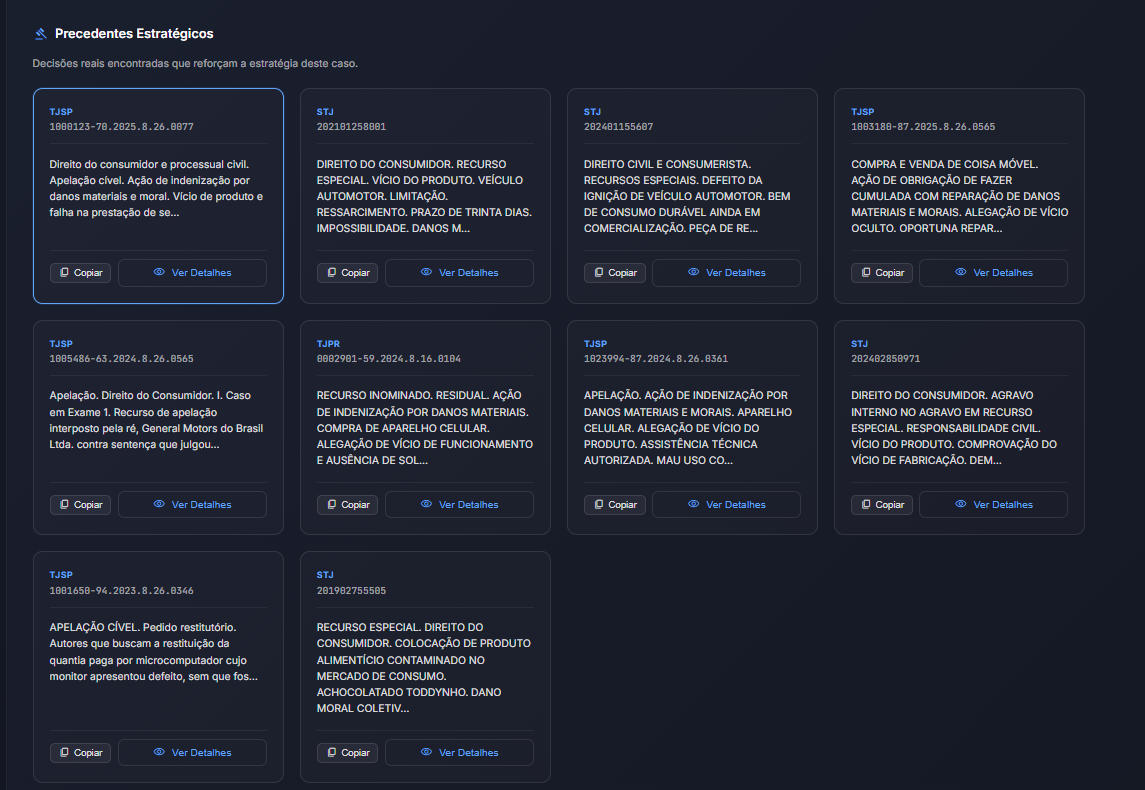View details for TJSP 1023994-87.2024.8.26.0361
This screenshot has height=790, width=1145.
[x=727, y=505]
